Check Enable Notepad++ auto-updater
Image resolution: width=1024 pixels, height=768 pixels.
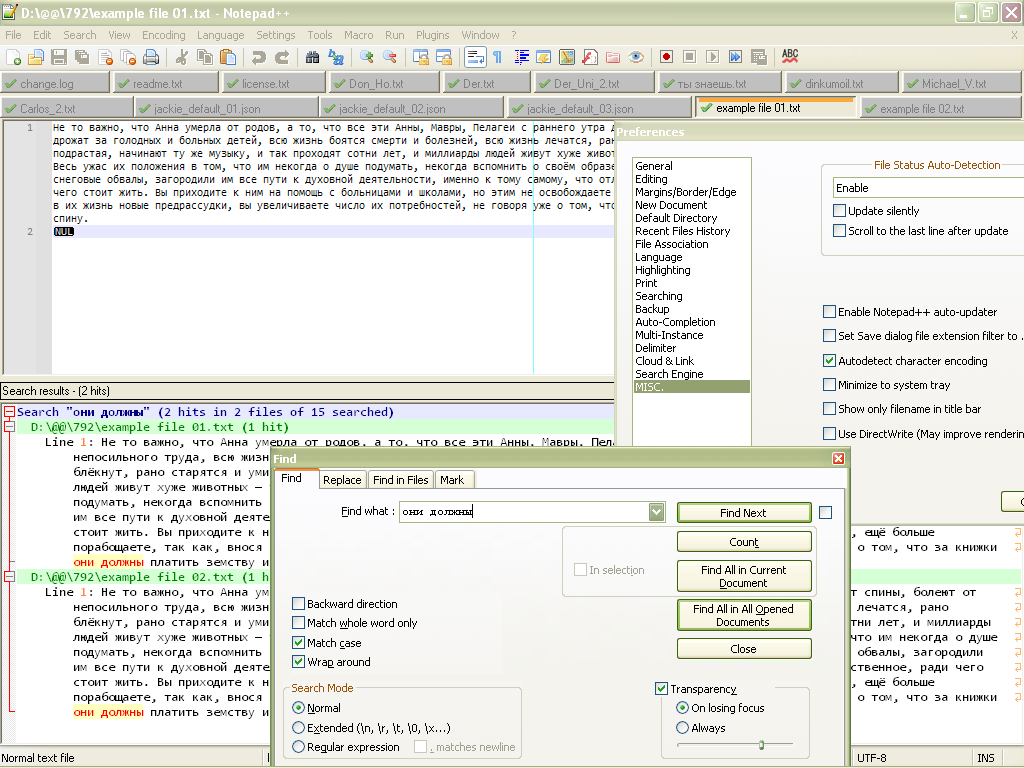[829, 312]
